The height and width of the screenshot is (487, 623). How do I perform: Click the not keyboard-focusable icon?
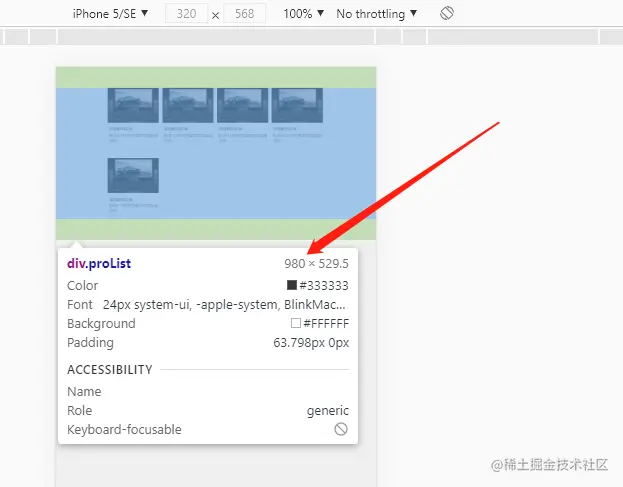tap(341, 429)
